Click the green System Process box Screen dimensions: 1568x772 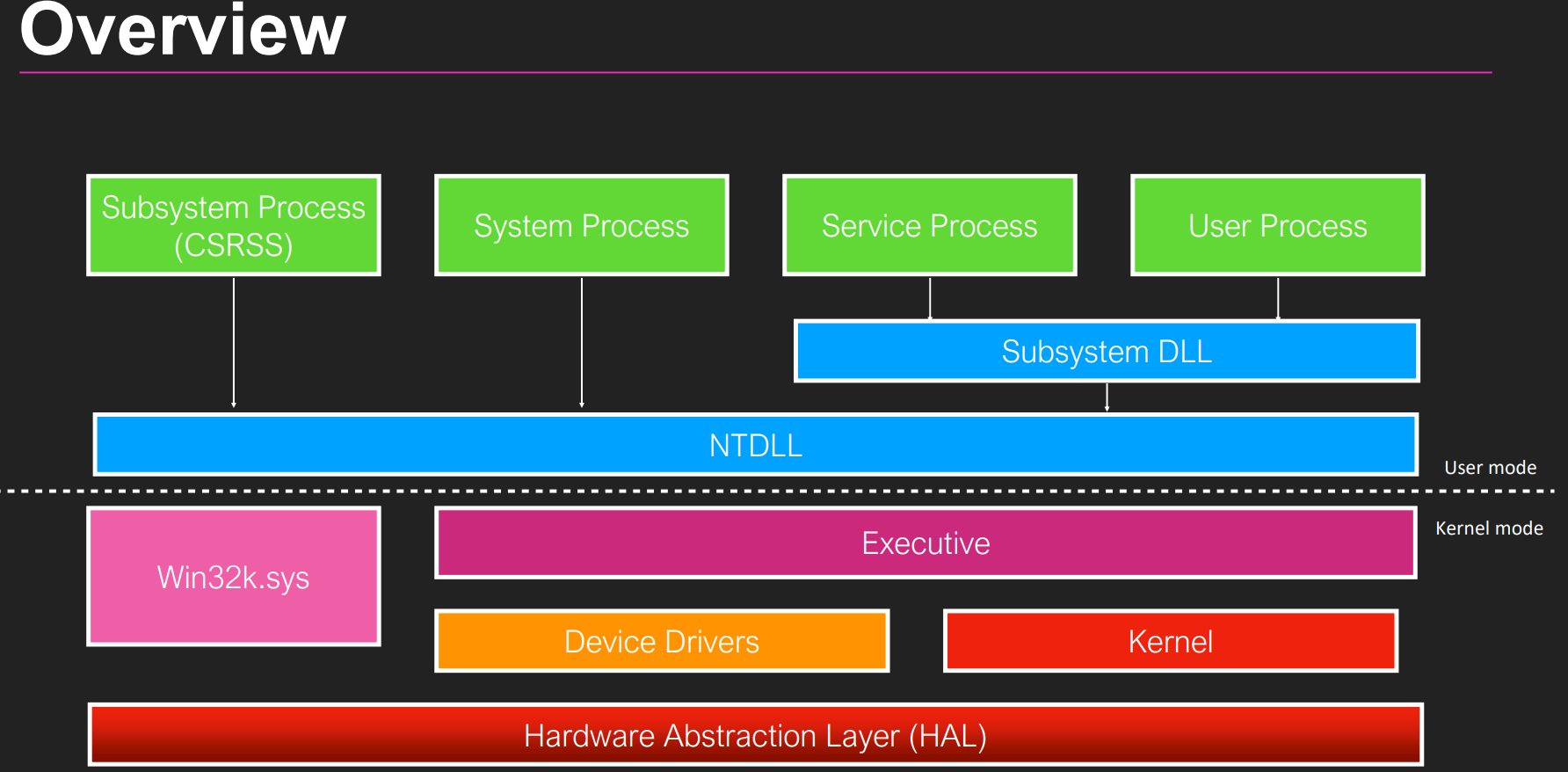(x=581, y=226)
